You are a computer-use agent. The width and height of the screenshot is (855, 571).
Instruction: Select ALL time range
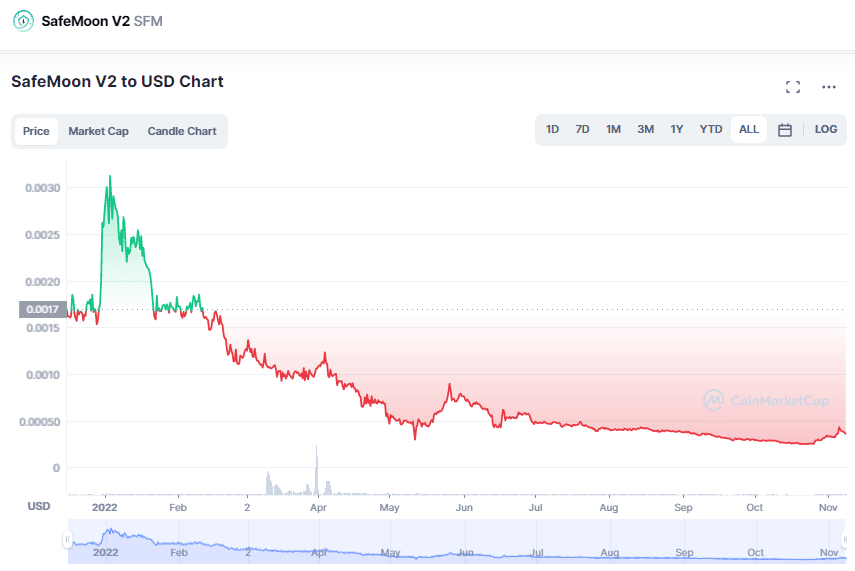749,129
